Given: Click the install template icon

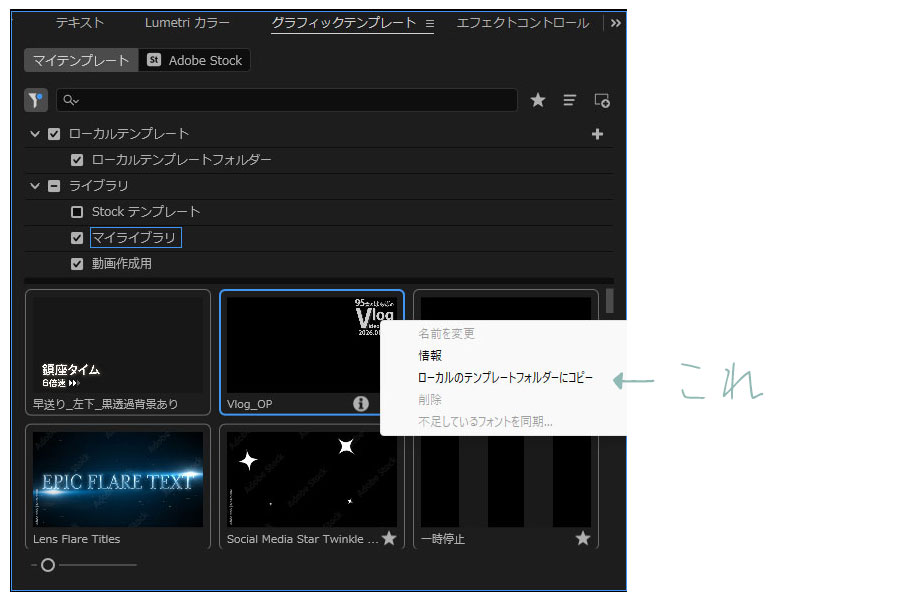Looking at the screenshot, I should (x=602, y=100).
